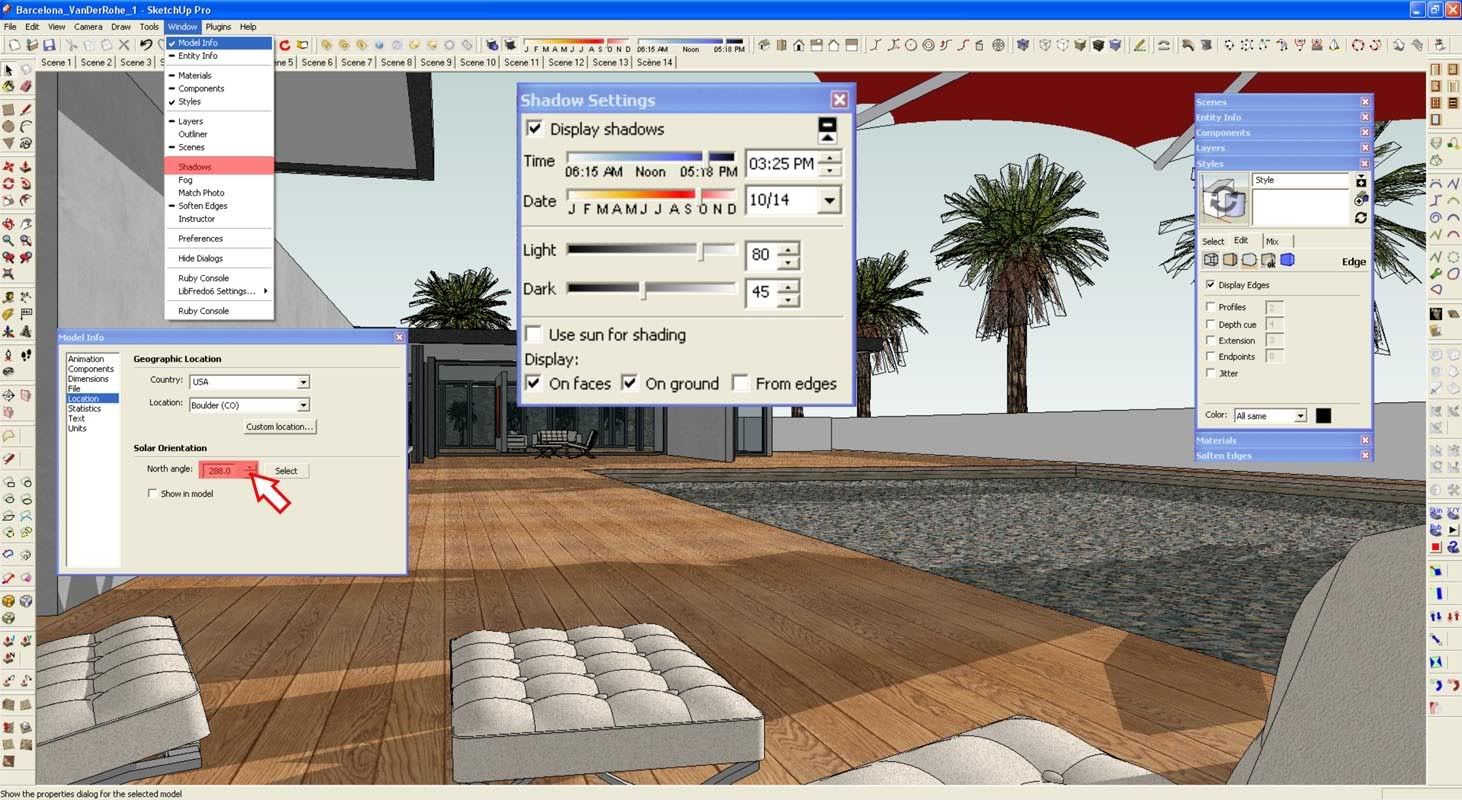Click the Custom location... button
1462x800 pixels.
(x=280, y=427)
